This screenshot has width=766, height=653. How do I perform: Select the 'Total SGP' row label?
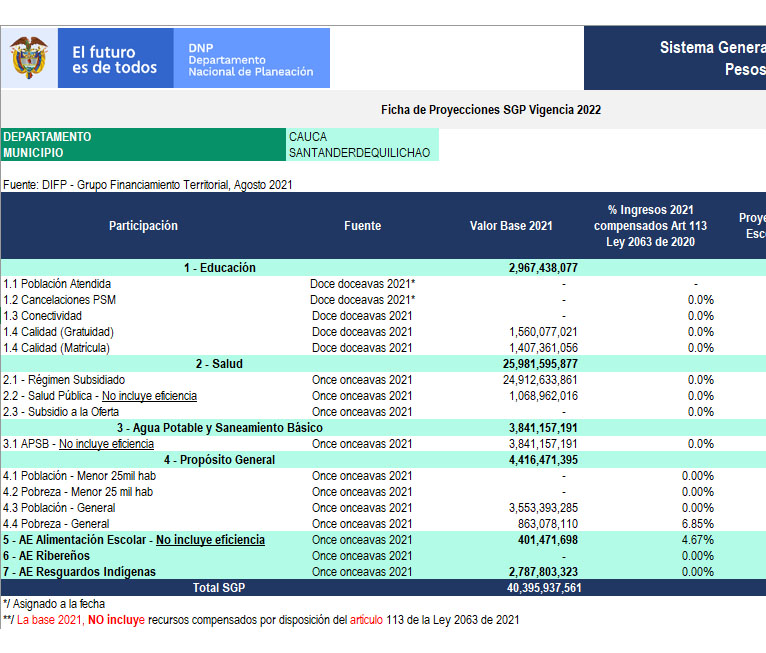click(219, 588)
